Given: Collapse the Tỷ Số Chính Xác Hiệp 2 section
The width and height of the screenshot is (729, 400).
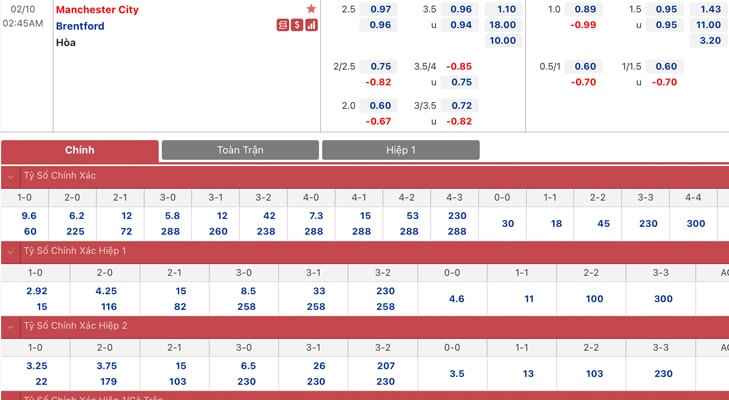Looking at the screenshot, I should [10, 327].
